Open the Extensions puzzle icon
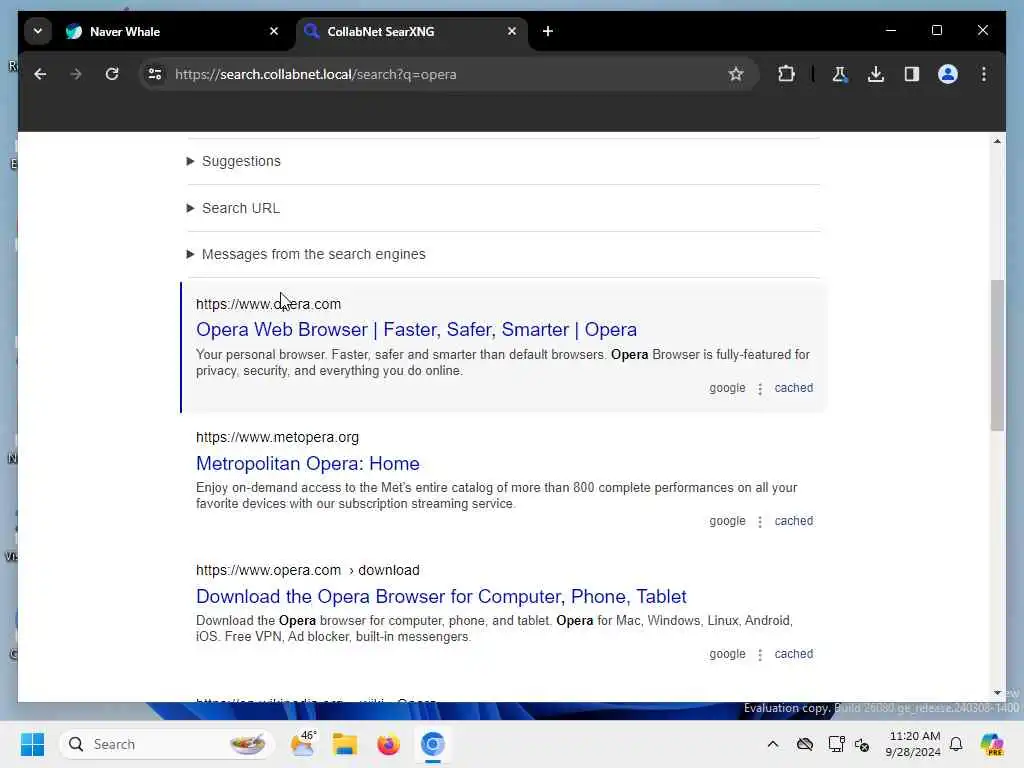 tap(786, 74)
